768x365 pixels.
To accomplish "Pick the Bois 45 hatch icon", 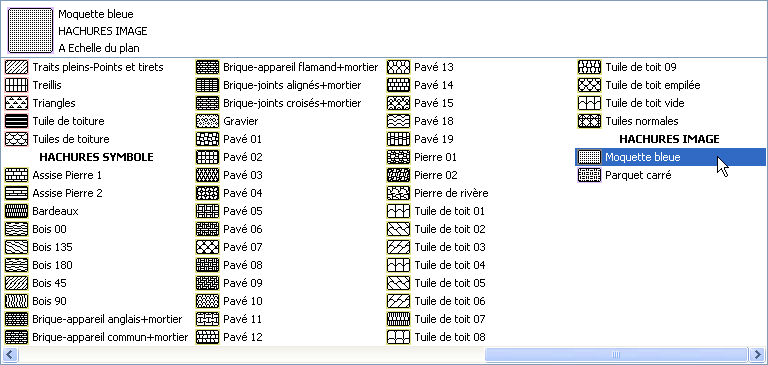I will (16, 283).
